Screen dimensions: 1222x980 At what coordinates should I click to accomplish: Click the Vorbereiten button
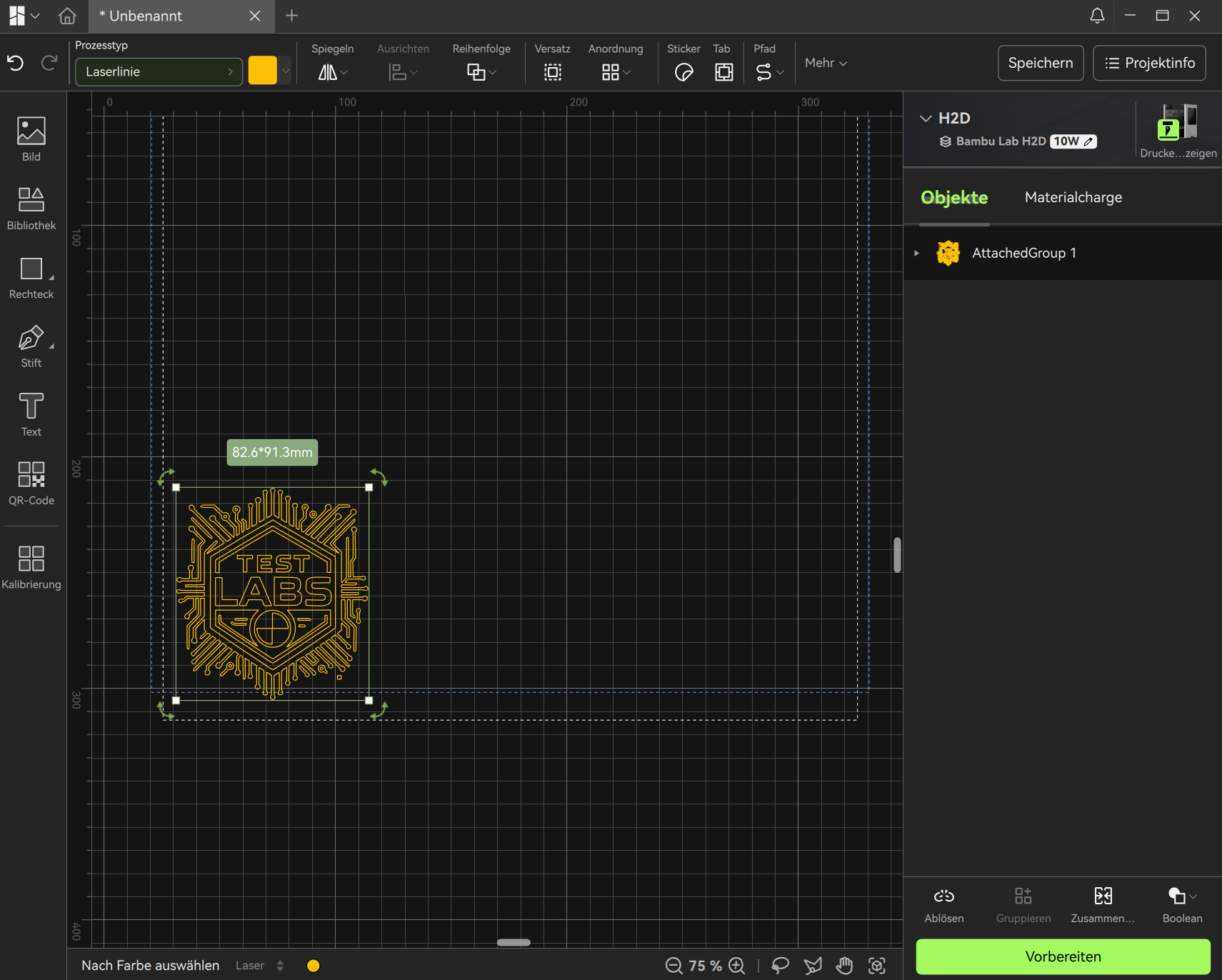[1063, 956]
